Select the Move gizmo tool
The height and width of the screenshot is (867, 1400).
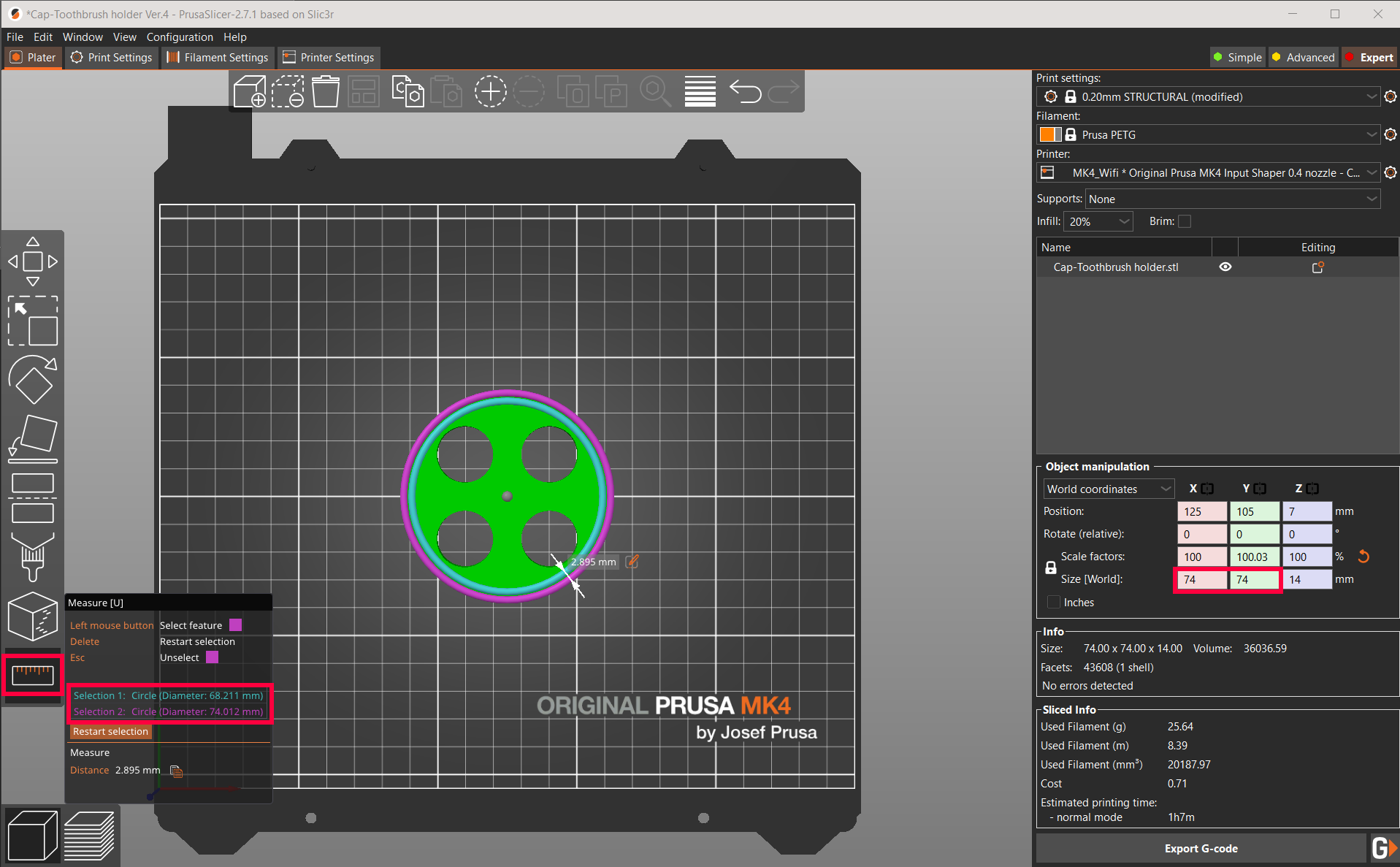point(33,261)
